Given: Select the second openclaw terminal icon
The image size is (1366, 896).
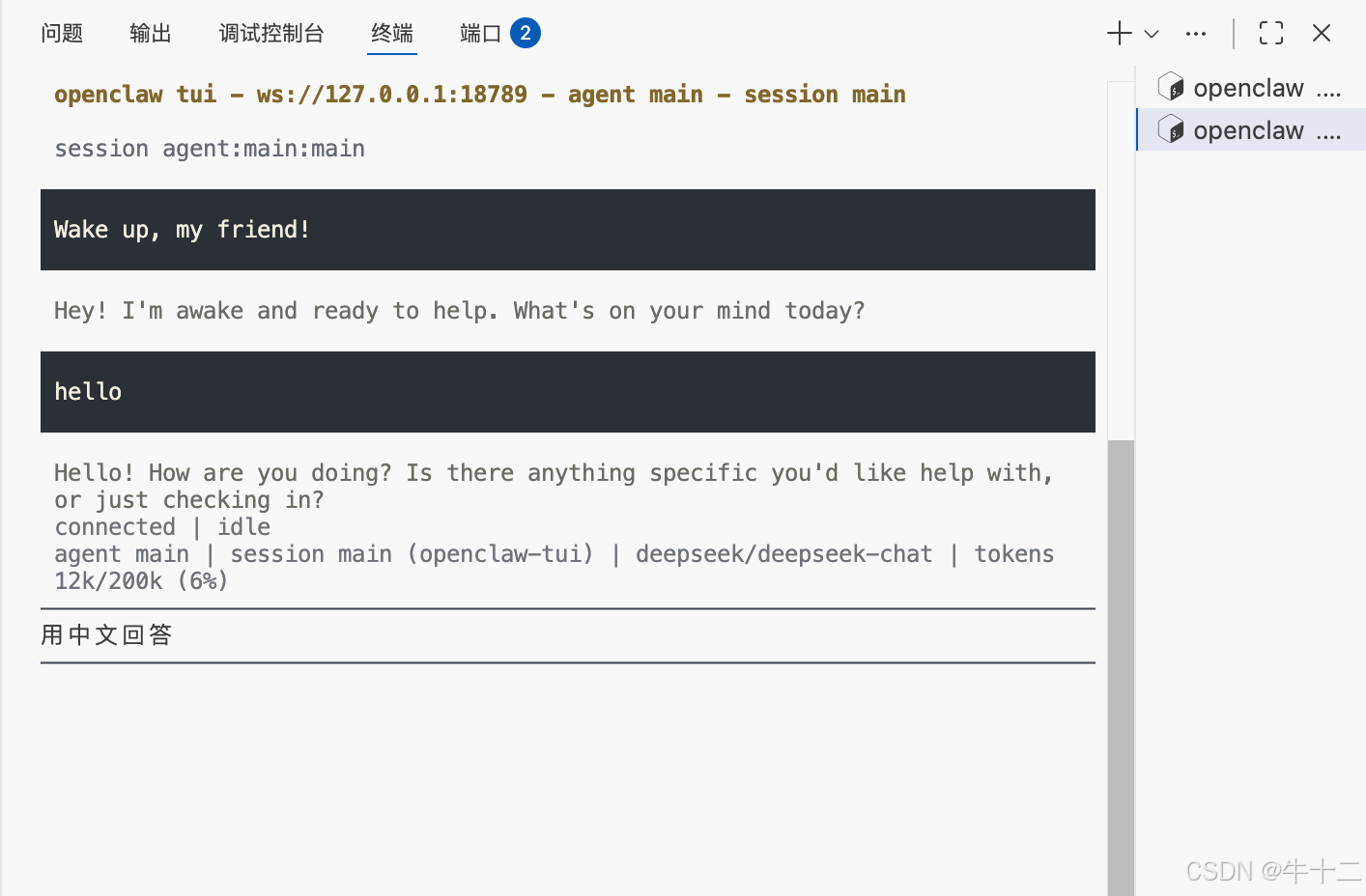Looking at the screenshot, I should pos(1171,129).
